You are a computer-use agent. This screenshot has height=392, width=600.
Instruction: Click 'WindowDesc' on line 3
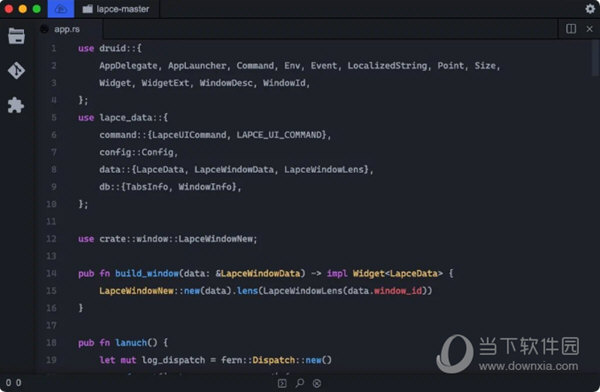[226, 83]
